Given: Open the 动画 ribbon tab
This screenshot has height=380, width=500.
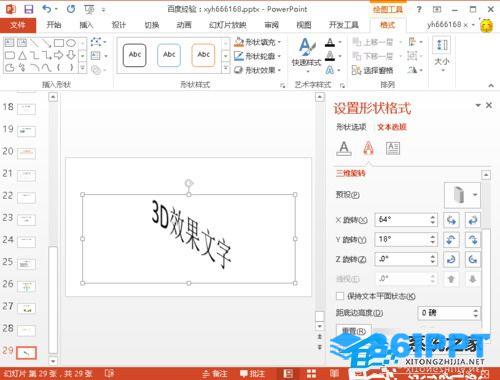Looking at the screenshot, I should [x=184, y=25].
